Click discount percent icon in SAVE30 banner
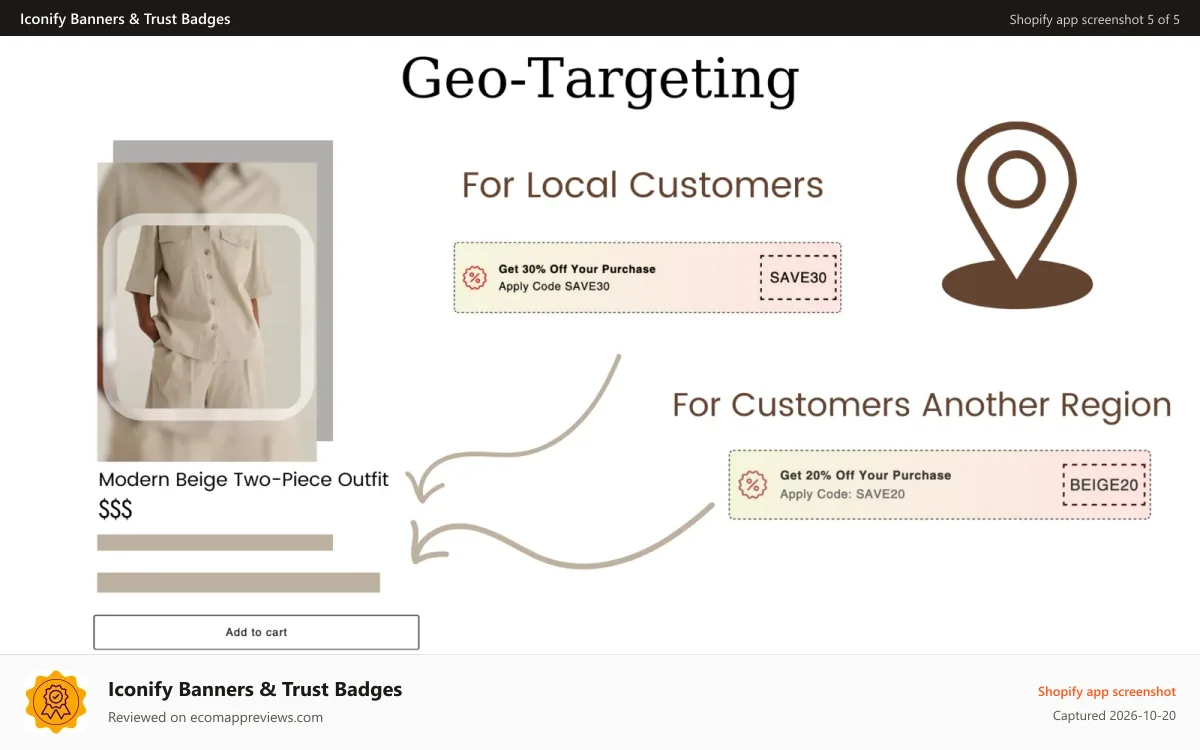This screenshot has height=750, width=1200. coord(475,278)
